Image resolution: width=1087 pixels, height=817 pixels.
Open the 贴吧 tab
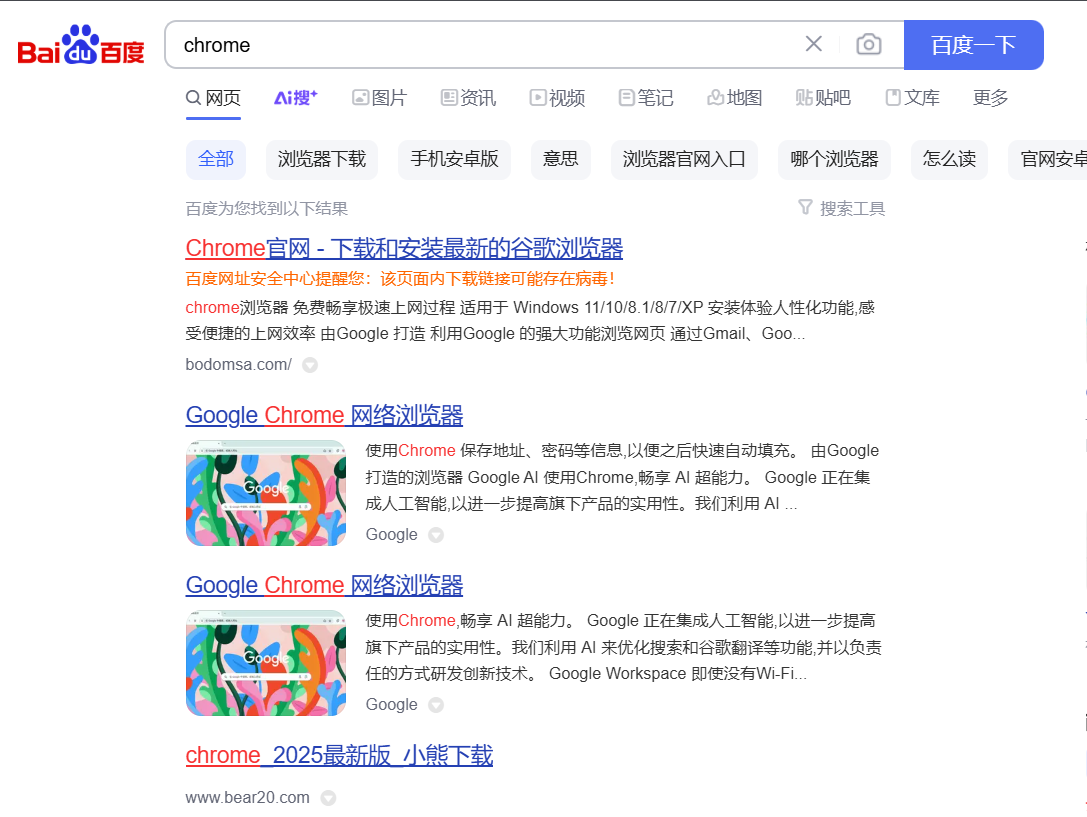824,98
